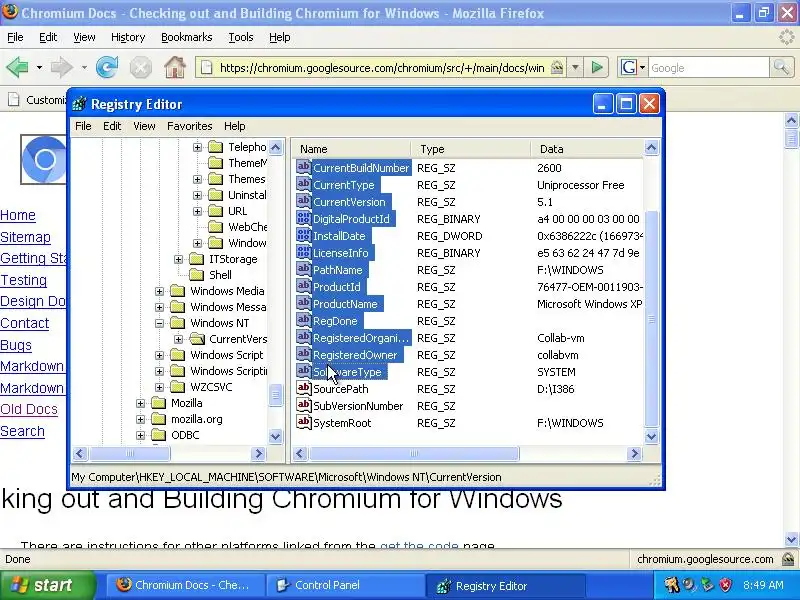Click the Data column header
The height and width of the screenshot is (600, 800).
tap(587, 149)
